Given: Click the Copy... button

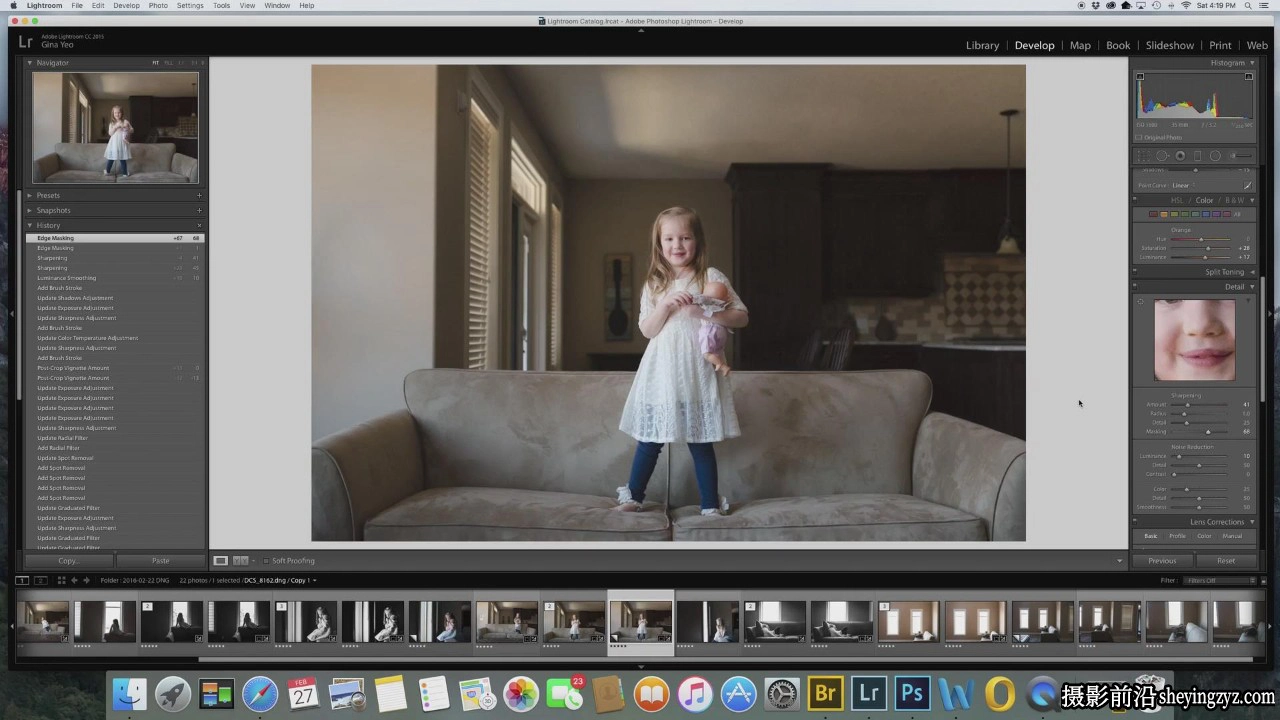Looking at the screenshot, I should tap(68, 561).
